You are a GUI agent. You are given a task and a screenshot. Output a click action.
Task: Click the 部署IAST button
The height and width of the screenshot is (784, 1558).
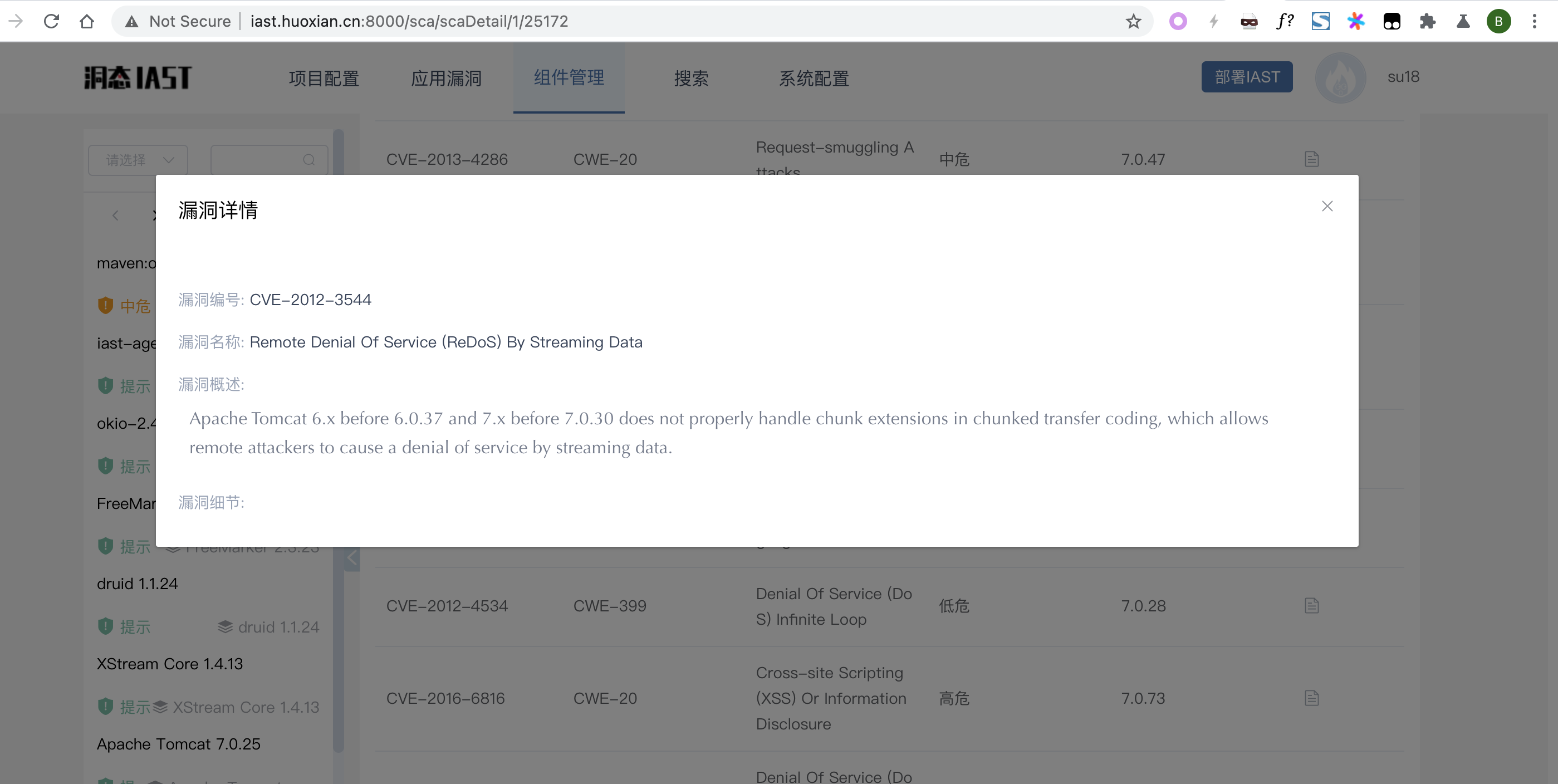coord(1247,77)
